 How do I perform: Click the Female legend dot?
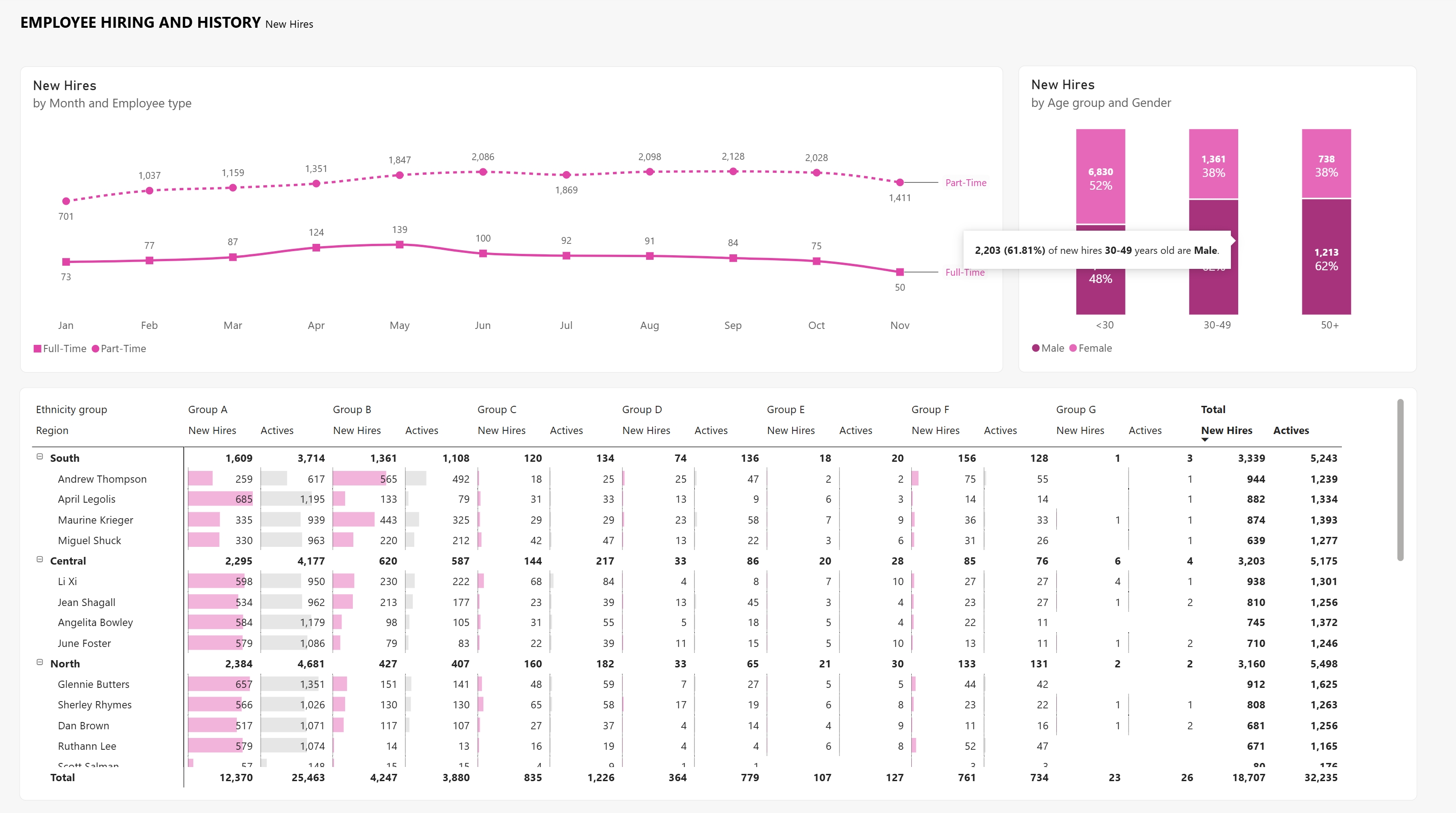coord(1073,348)
